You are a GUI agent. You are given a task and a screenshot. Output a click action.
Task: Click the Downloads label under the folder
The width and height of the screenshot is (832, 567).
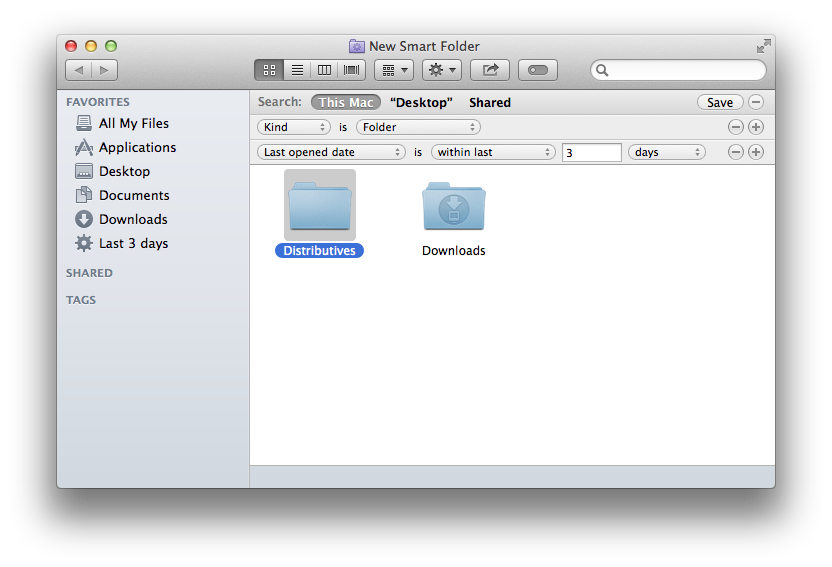coord(454,250)
